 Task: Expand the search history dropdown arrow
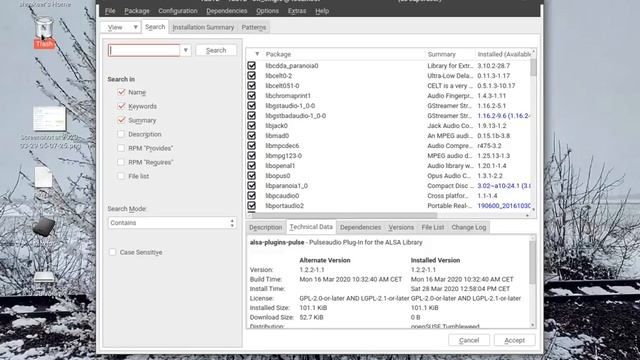[x=185, y=50]
